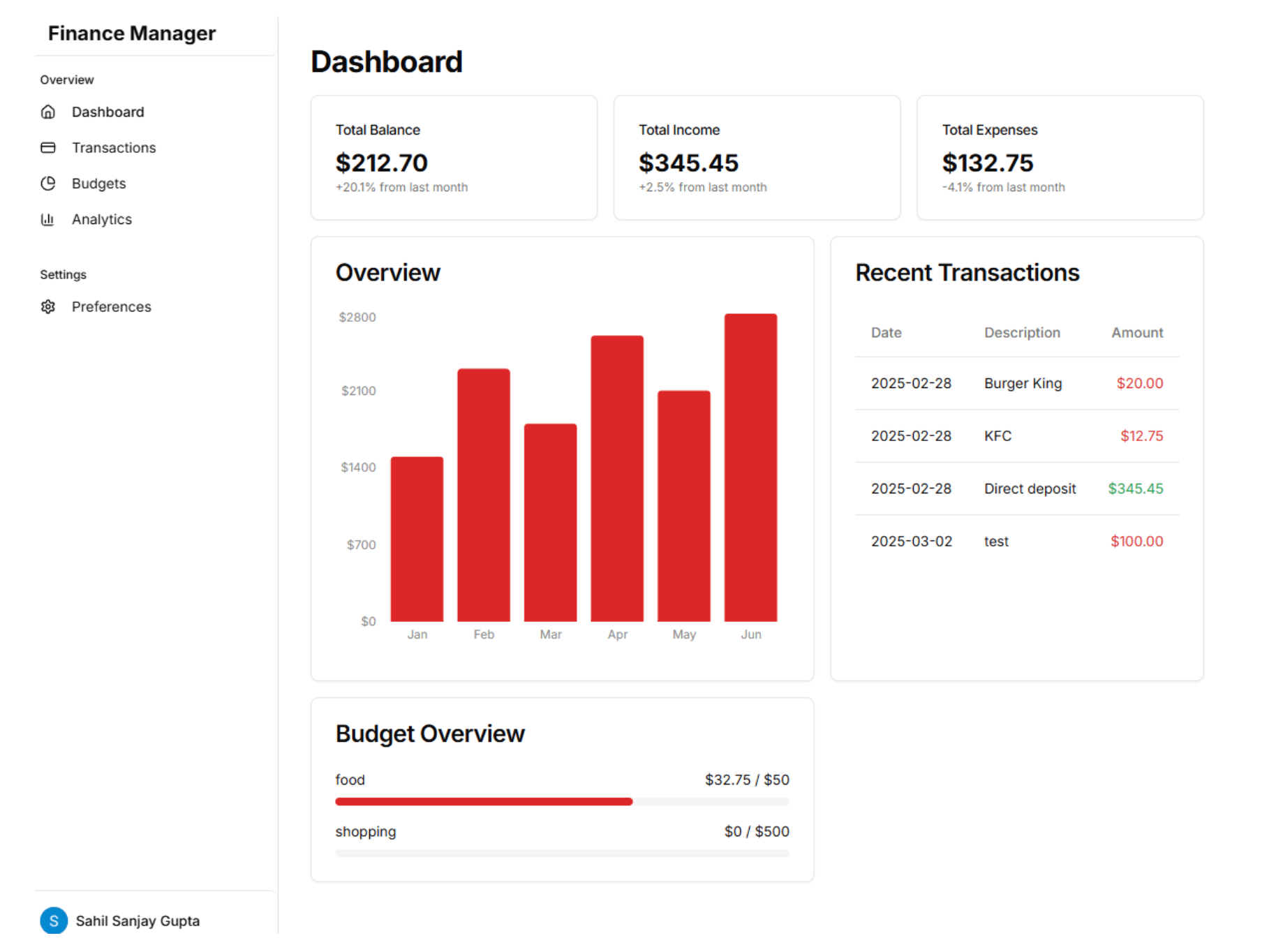Select the May bar in Overview chart
The width and height of the screenshot is (1283, 952).
684,506
